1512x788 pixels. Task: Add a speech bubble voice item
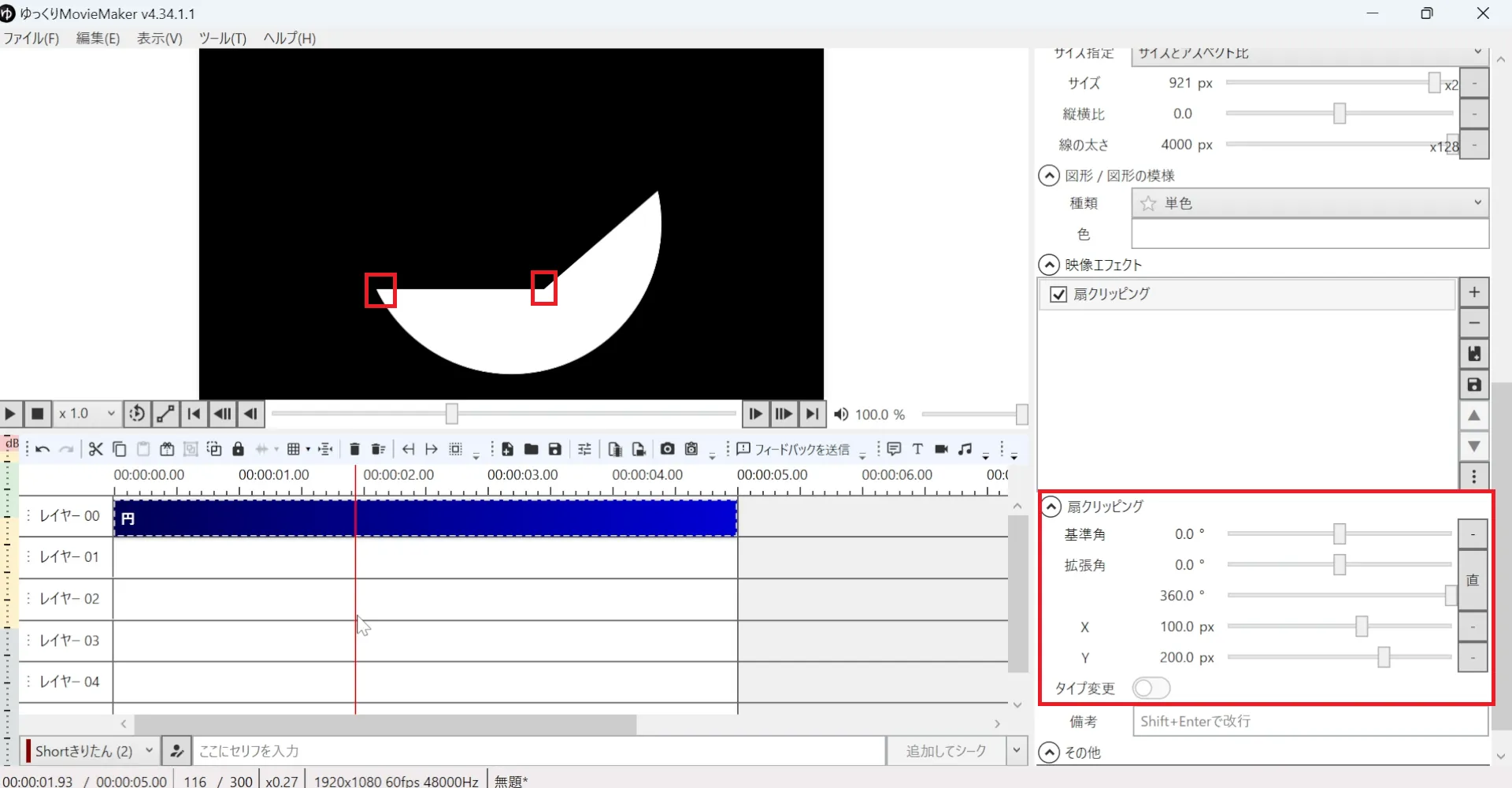[894, 449]
